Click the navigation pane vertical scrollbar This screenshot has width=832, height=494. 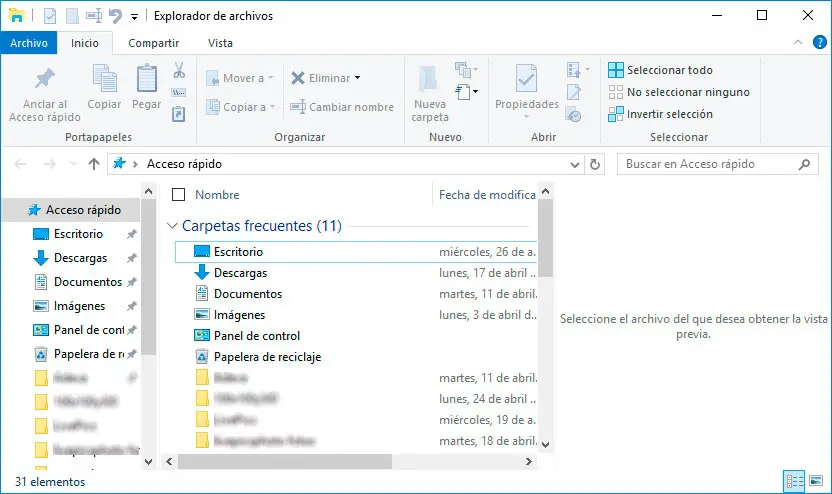pyautogui.click(x=149, y=277)
